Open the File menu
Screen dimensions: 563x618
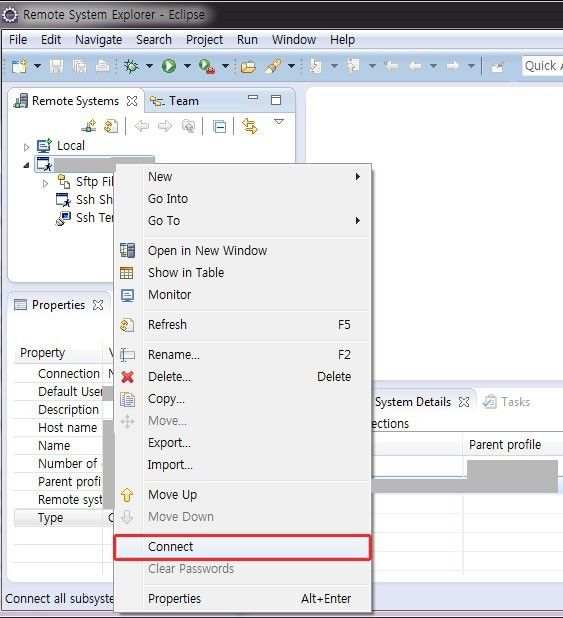click(18, 39)
